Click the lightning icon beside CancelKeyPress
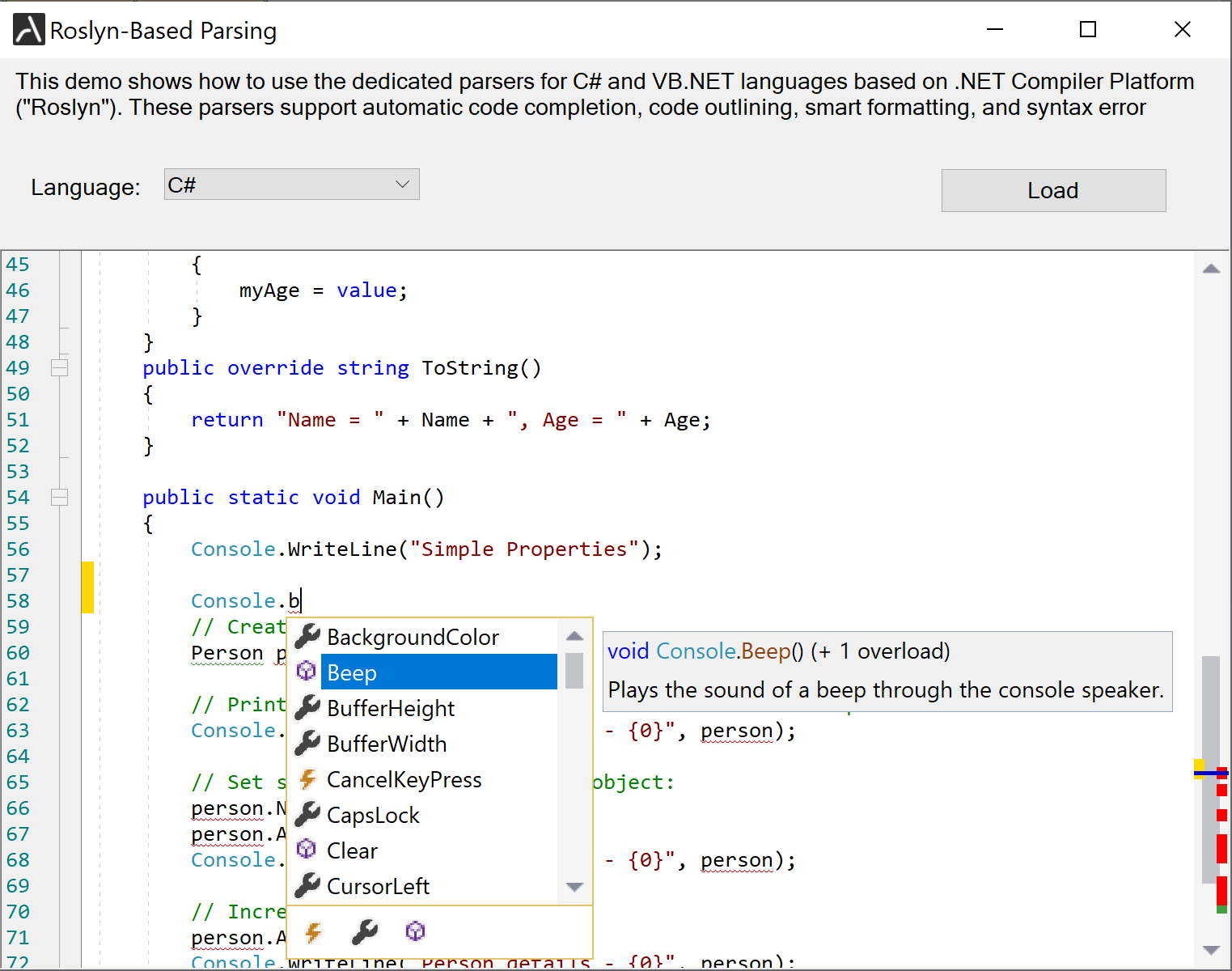Image resolution: width=1232 pixels, height=971 pixels. pos(307,779)
